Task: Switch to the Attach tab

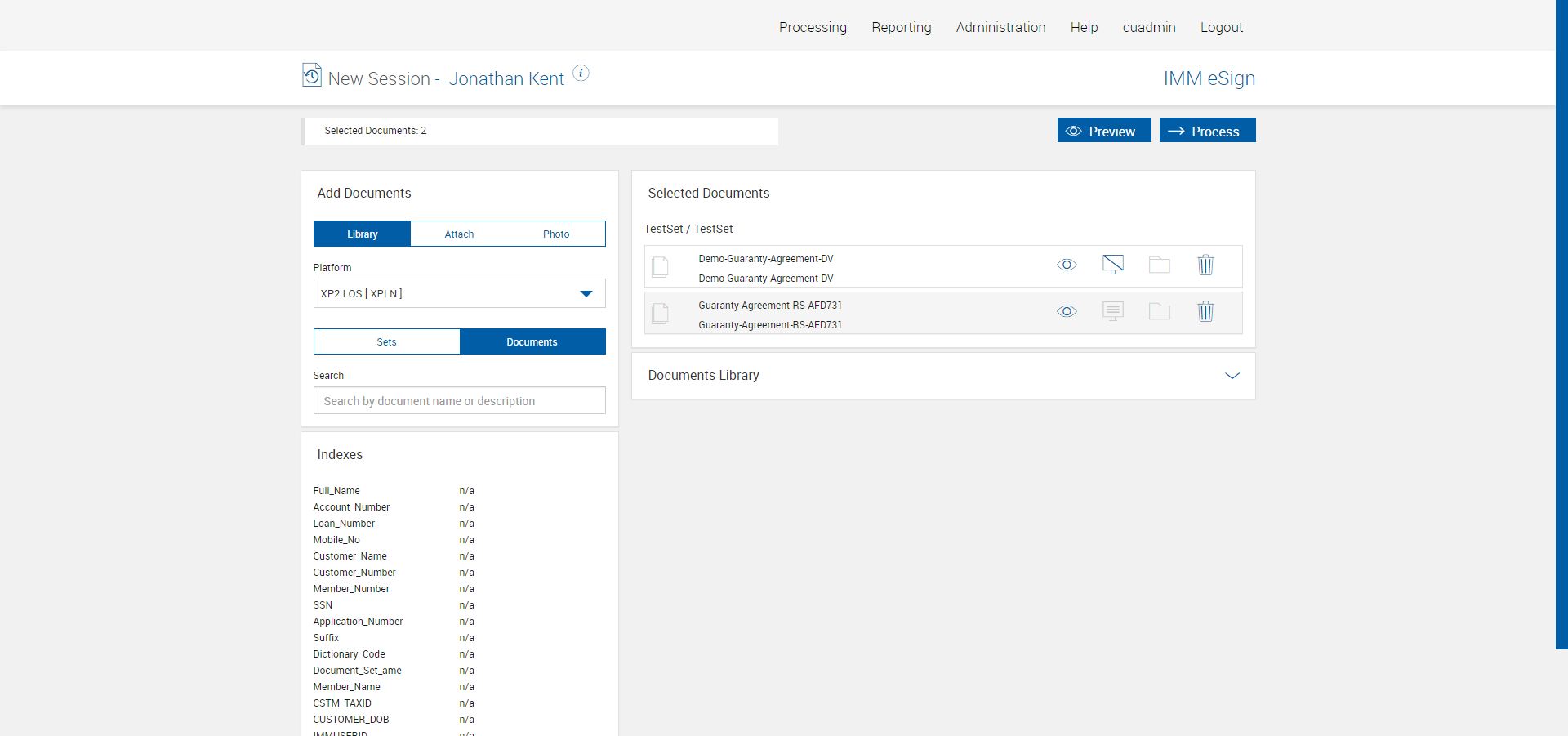Action: pyautogui.click(x=459, y=234)
